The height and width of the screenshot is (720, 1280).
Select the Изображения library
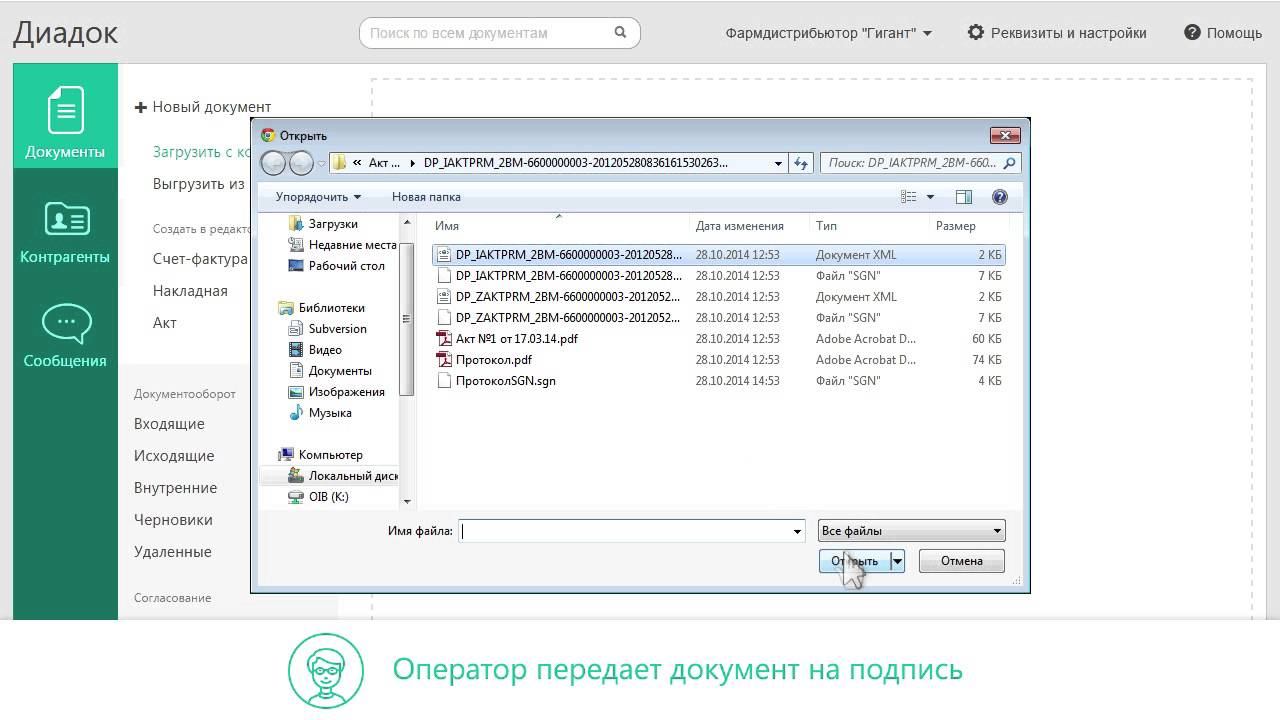[336, 392]
